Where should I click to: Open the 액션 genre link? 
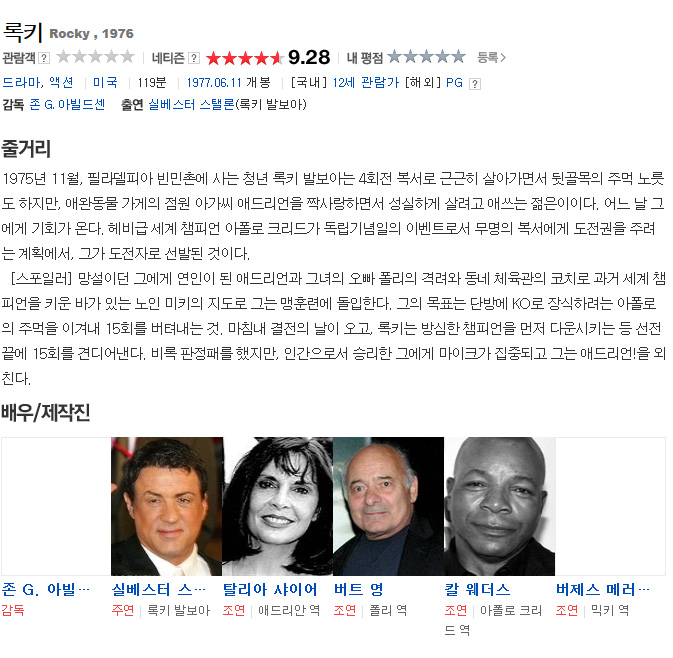(61, 82)
